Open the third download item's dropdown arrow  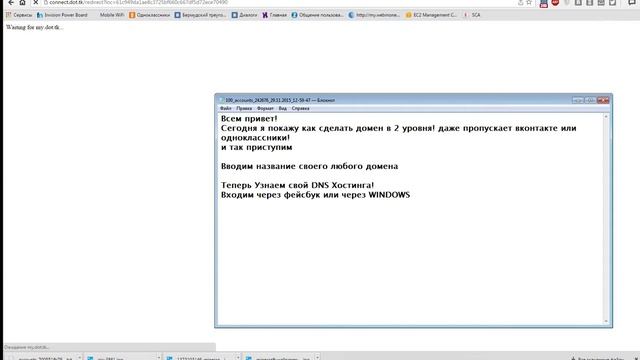pos(238,358)
